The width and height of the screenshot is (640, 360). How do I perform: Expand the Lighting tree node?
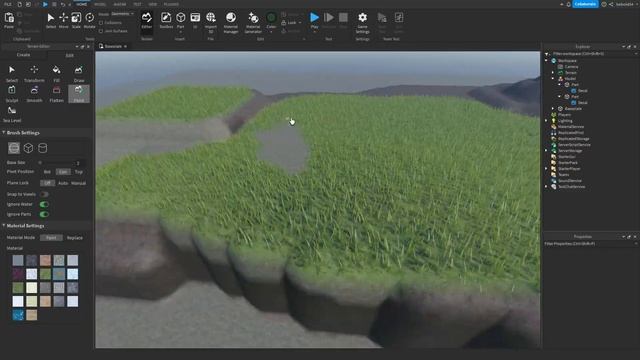(x=547, y=120)
